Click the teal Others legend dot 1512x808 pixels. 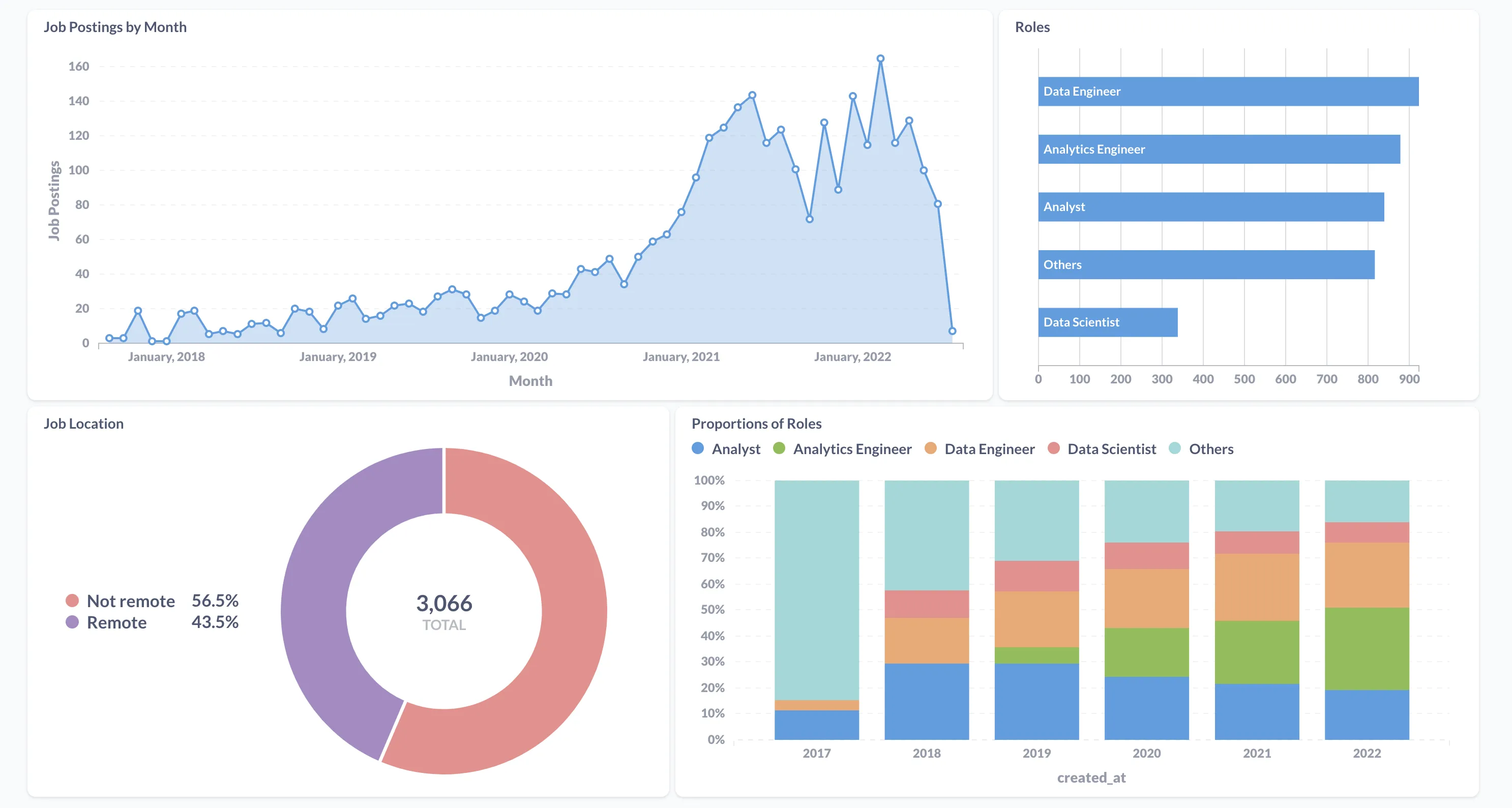pos(1175,449)
